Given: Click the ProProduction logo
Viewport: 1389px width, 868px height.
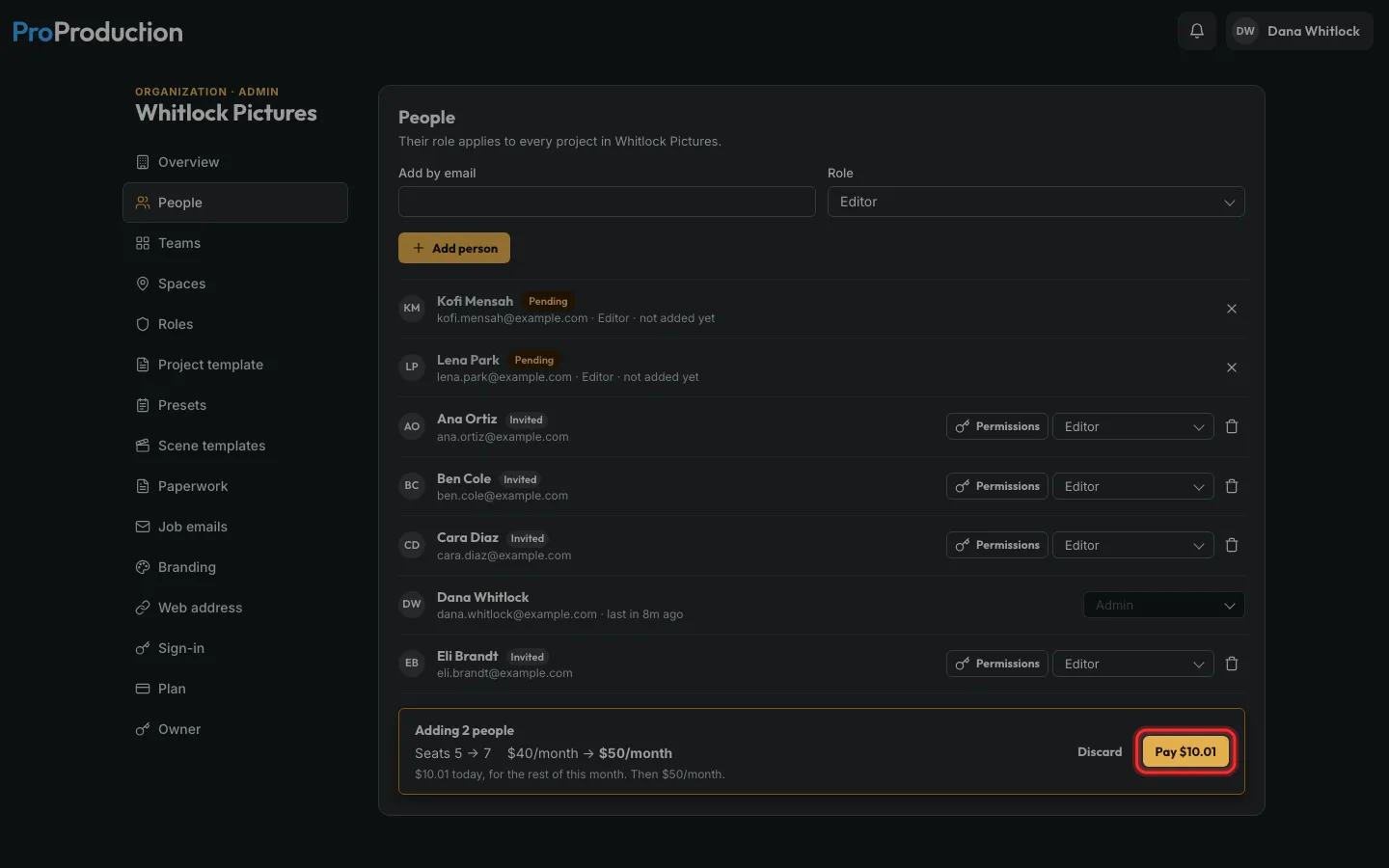Looking at the screenshot, I should (97, 32).
